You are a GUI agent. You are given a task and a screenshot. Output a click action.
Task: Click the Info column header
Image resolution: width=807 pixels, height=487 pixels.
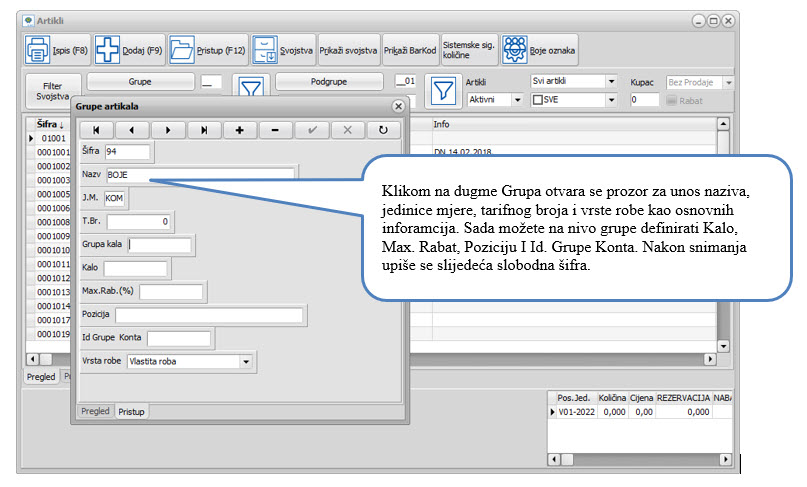573,124
